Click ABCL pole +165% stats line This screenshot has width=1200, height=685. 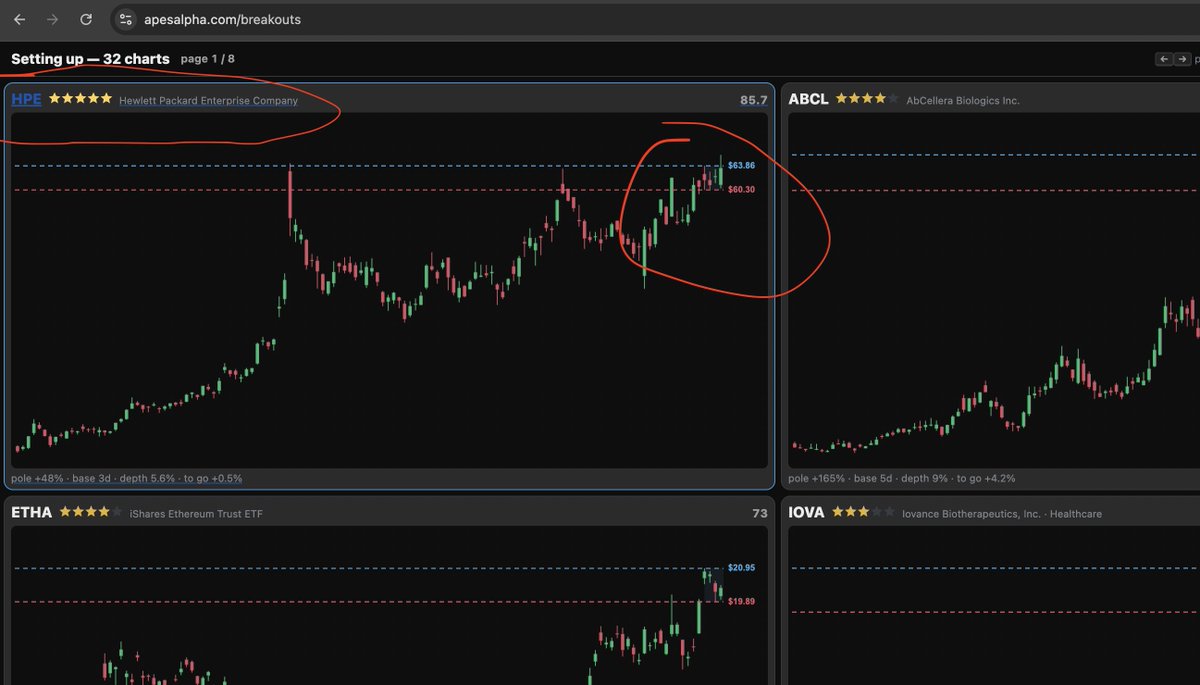pyautogui.click(x=901, y=479)
